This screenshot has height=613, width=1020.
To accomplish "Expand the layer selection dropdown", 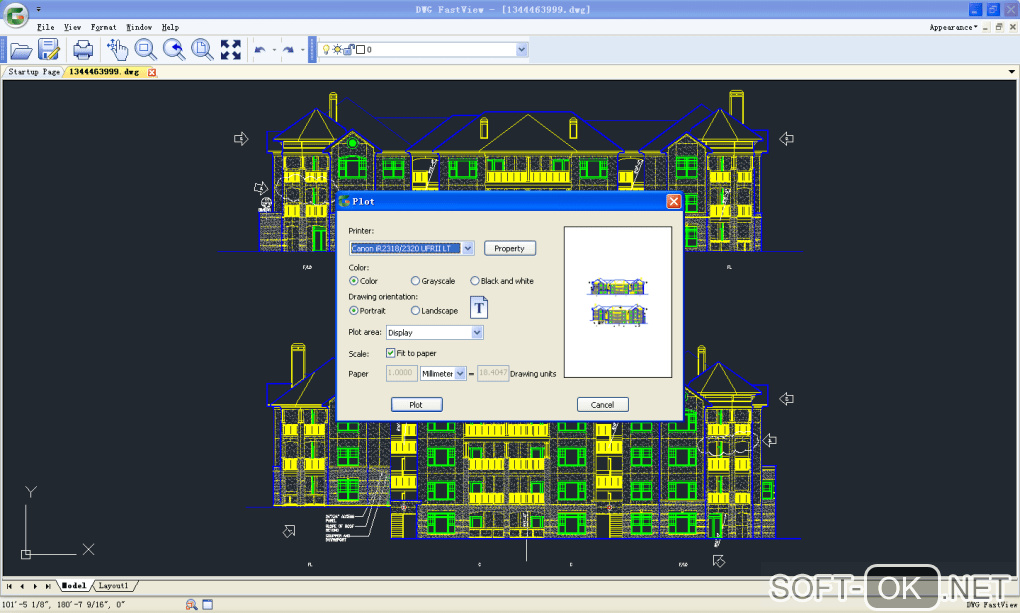I will pos(521,49).
